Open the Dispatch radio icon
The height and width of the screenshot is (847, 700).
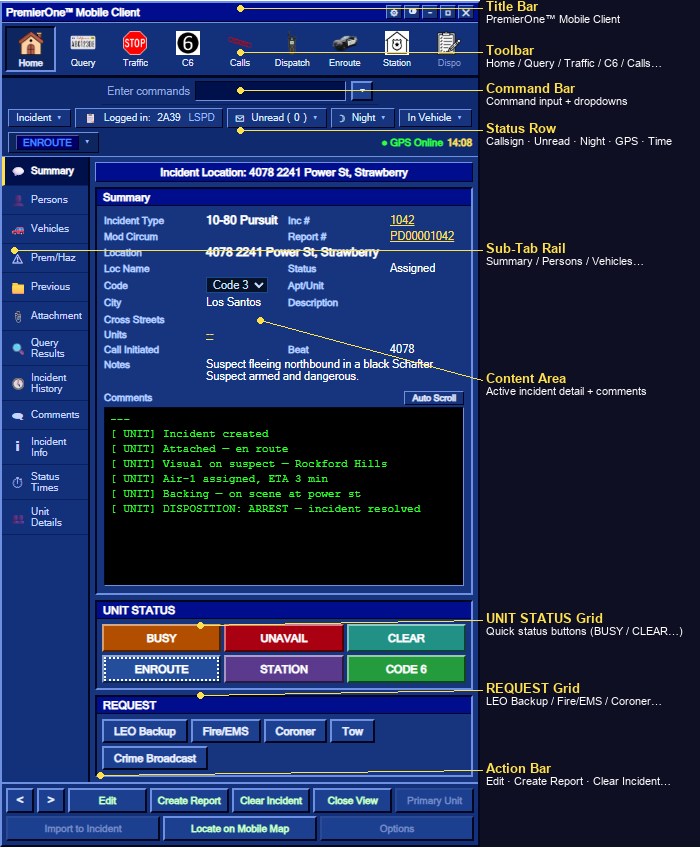(x=292, y=43)
